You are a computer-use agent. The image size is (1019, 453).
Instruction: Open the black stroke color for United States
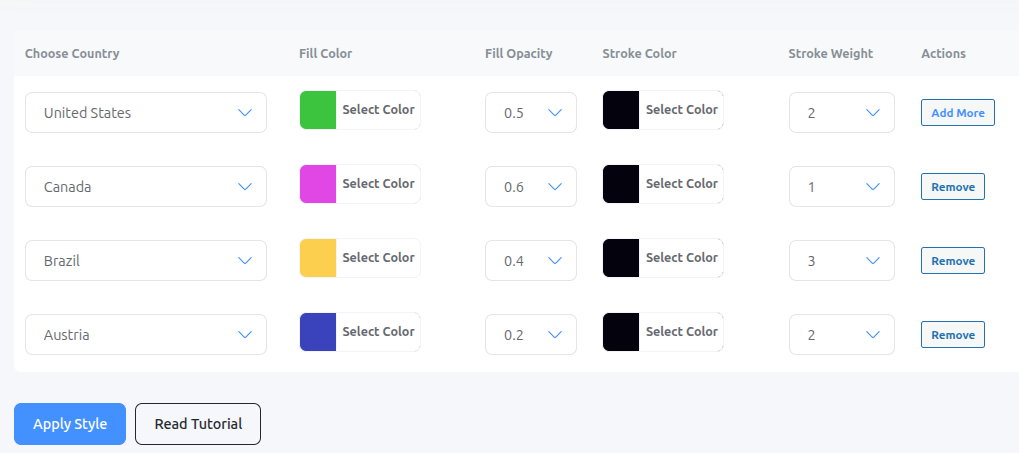tap(621, 110)
